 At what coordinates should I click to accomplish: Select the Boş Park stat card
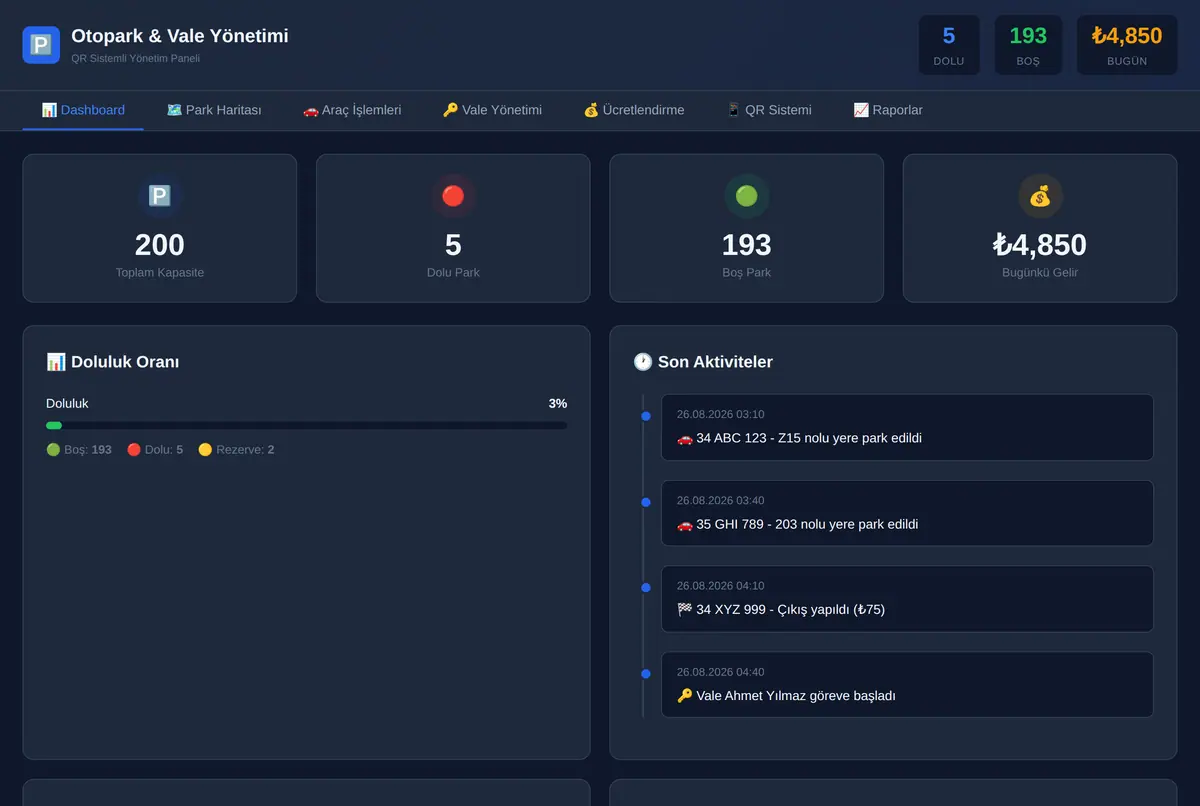[747, 228]
